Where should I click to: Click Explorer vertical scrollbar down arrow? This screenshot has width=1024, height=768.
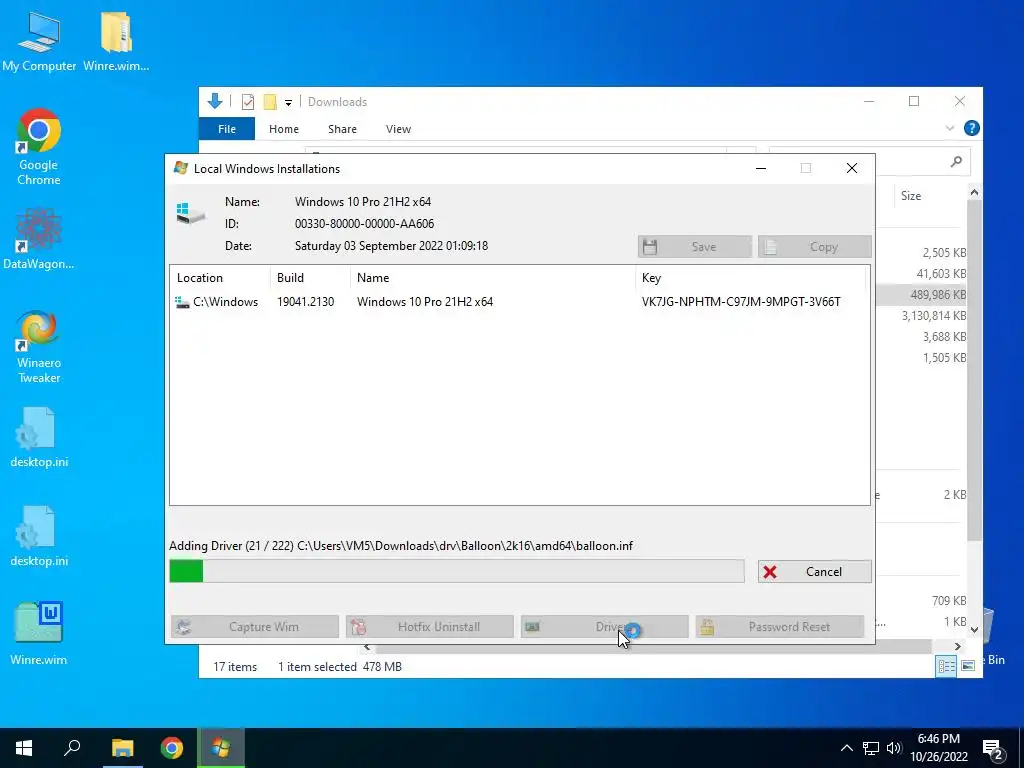click(974, 630)
